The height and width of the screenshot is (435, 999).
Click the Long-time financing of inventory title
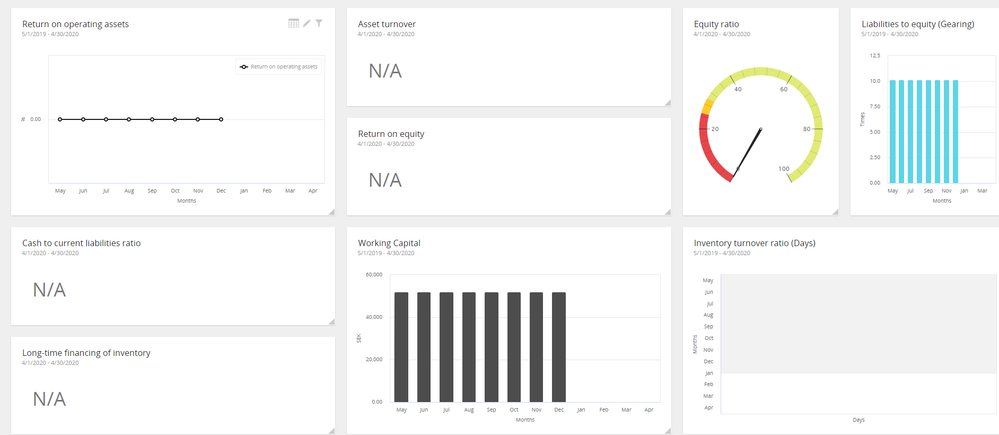tap(86, 353)
